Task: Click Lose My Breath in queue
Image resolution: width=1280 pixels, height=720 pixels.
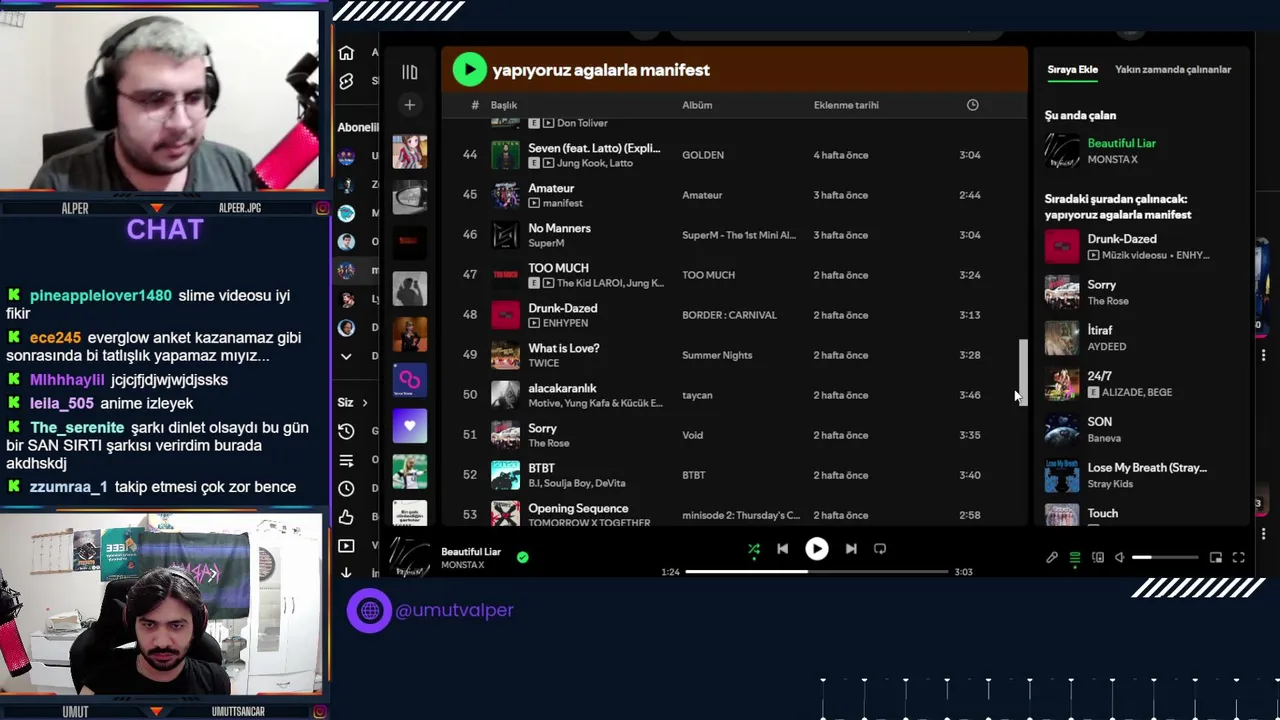Action: [1147, 468]
